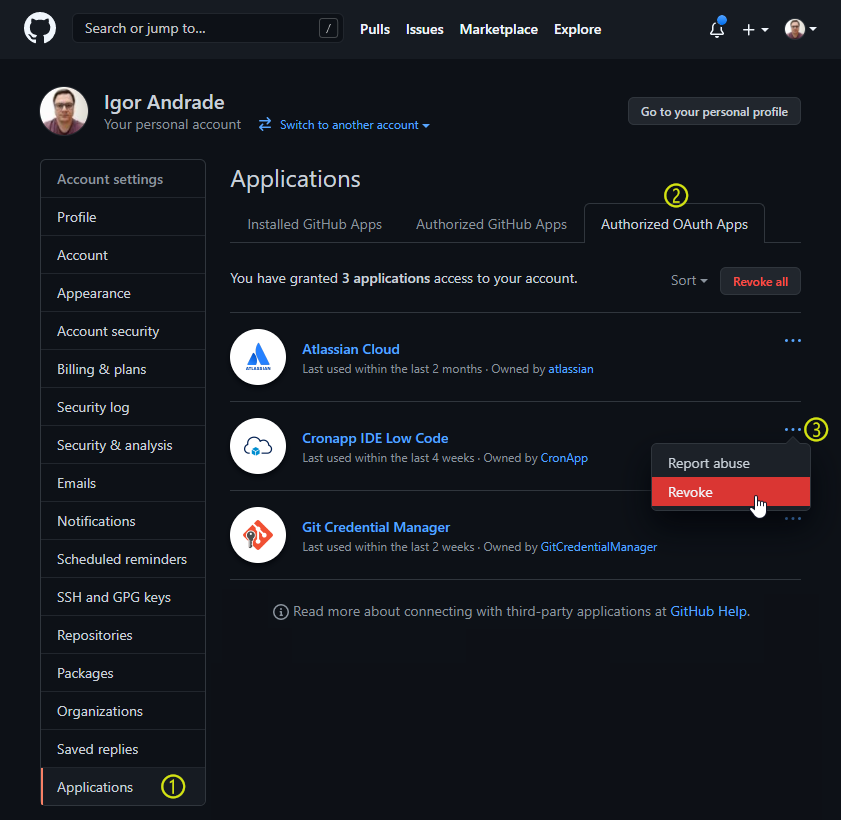Open Marketplace in the top navigation
Screen dimensions: 841x820
coord(499,29)
